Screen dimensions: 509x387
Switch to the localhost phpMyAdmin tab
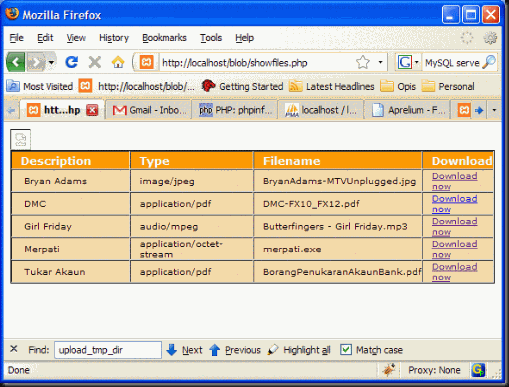point(321,110)
